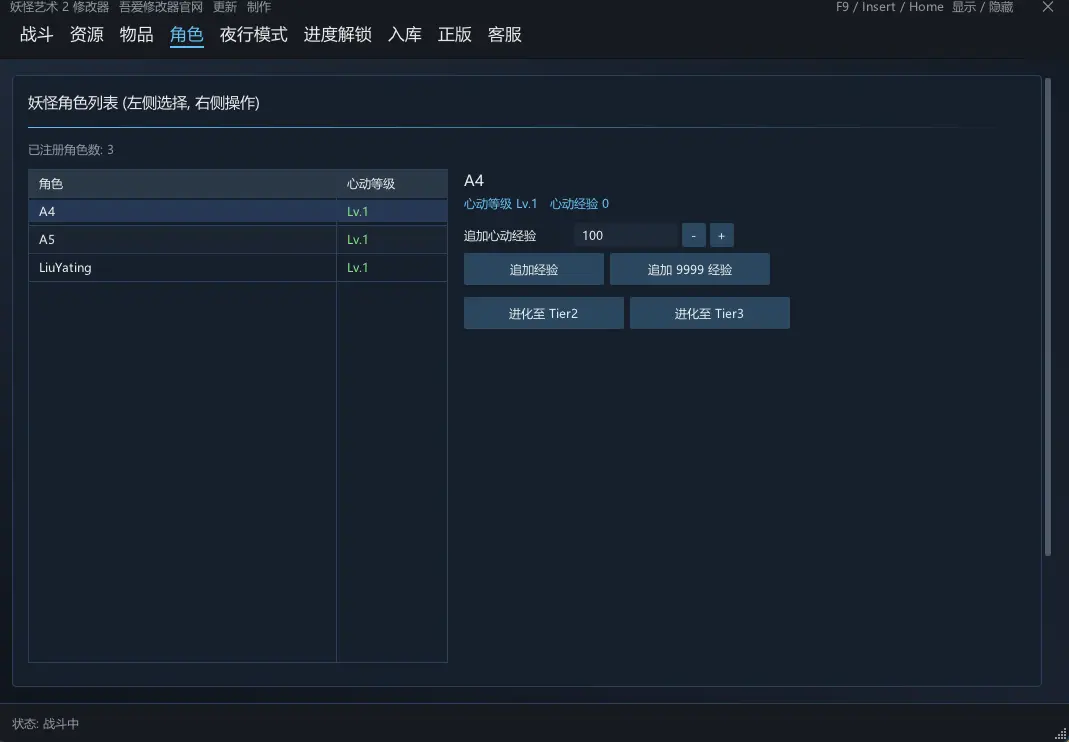Click the 进化至 Tier3 button

click(x=710, y=313)
